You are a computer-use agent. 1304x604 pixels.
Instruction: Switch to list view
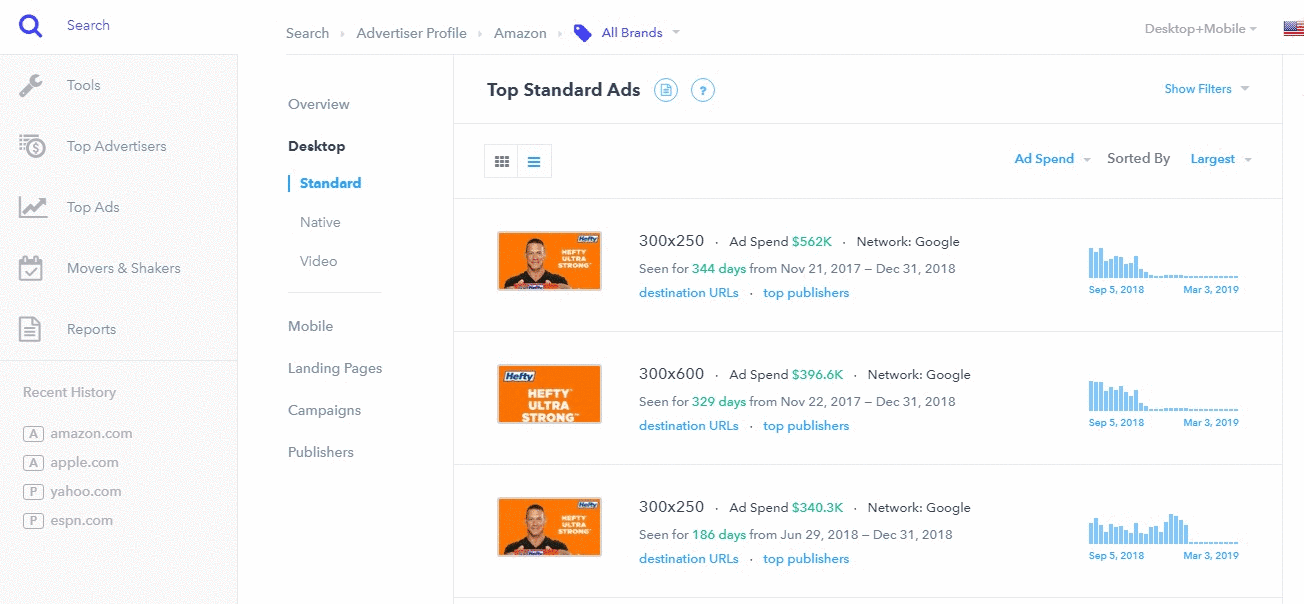pos(534,161)
